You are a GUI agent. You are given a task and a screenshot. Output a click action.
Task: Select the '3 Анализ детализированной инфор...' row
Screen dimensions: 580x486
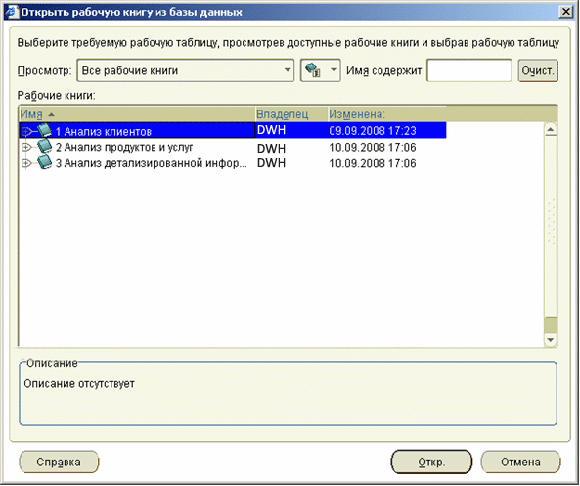(x=233, y=163)
